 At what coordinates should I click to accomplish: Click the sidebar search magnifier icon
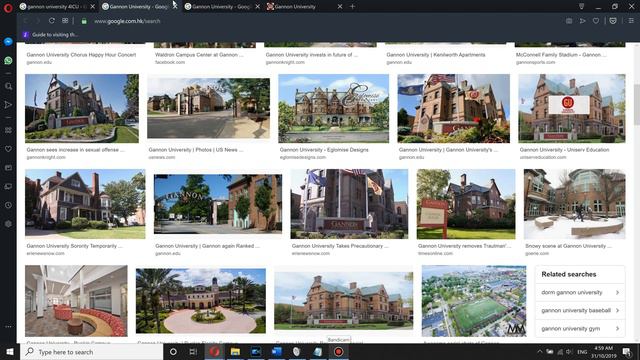coord(8,86)
